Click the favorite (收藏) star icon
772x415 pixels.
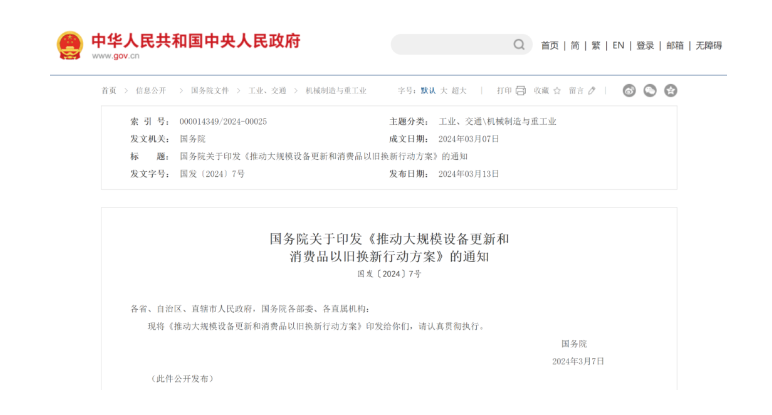coord(557,91)
